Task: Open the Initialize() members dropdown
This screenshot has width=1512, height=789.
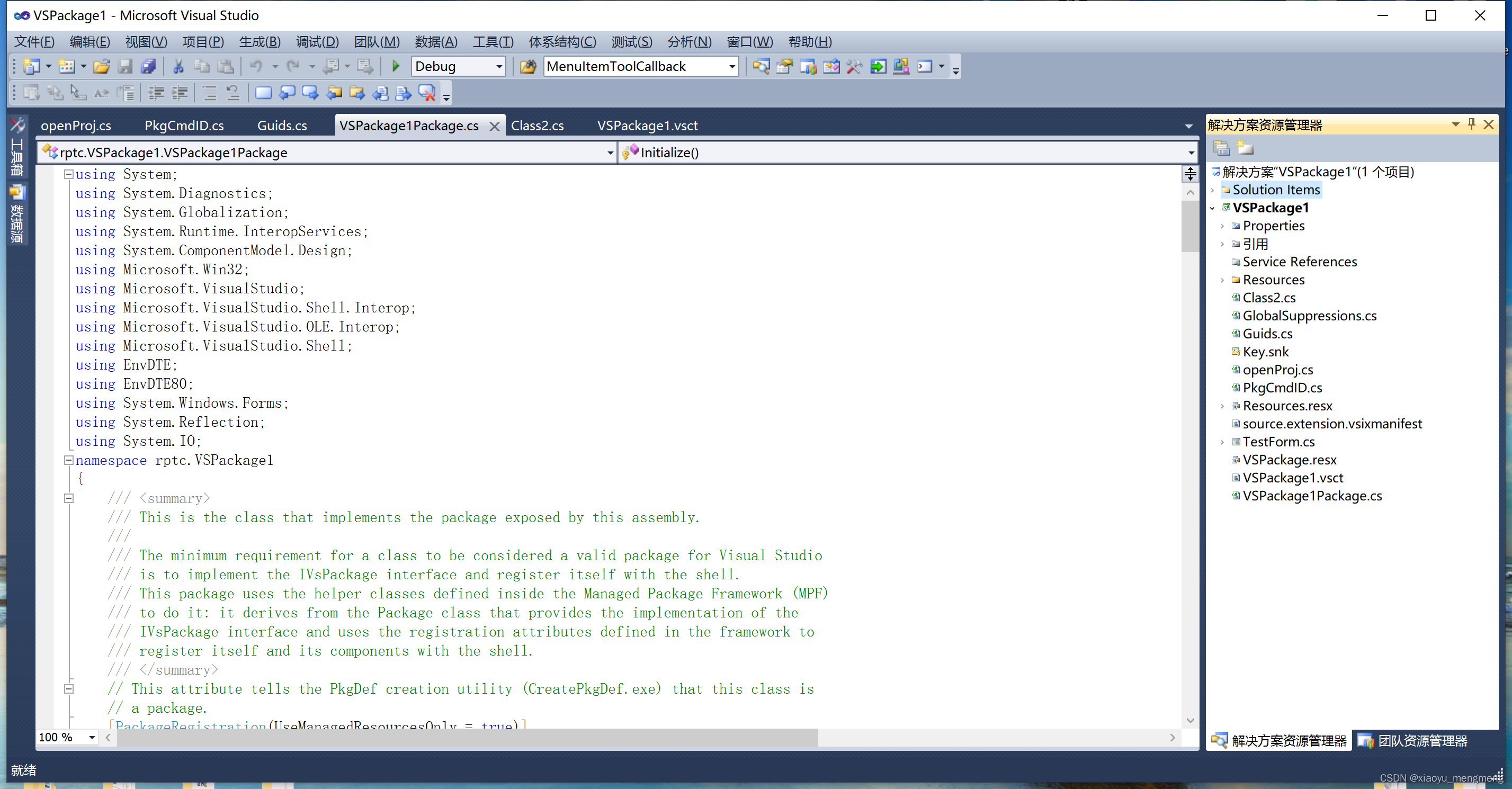Action: 1191,153
